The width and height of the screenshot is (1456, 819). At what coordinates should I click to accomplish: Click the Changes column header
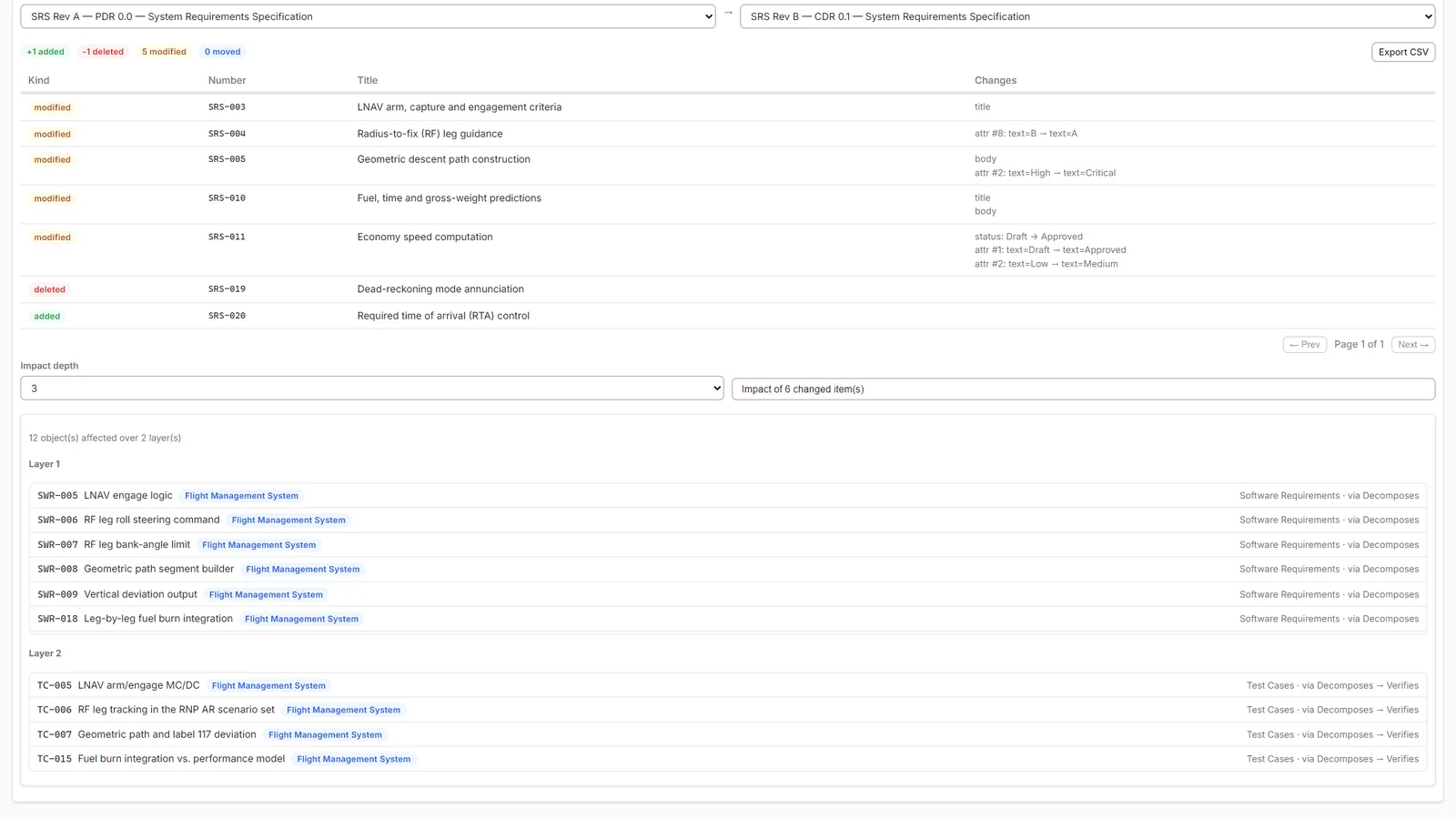tap(996, 80)
